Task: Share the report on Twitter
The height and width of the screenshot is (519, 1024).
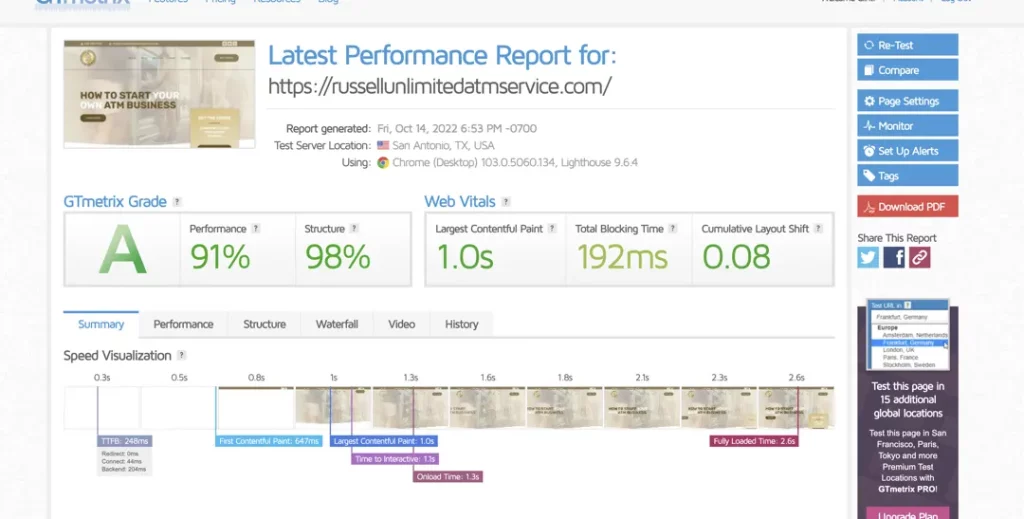Action: tap(868, 257)
